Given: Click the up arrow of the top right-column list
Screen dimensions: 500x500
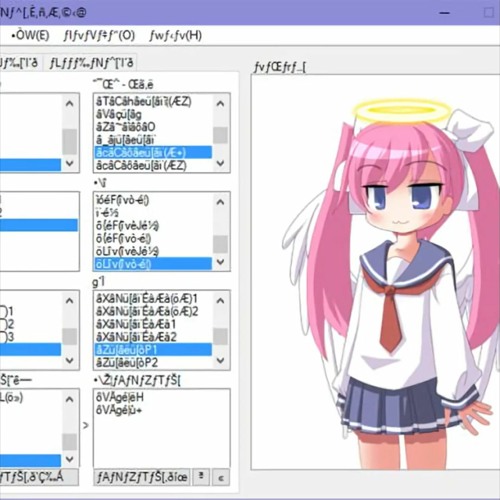Looking at the screenshot, I should click(x=220, y=104).
